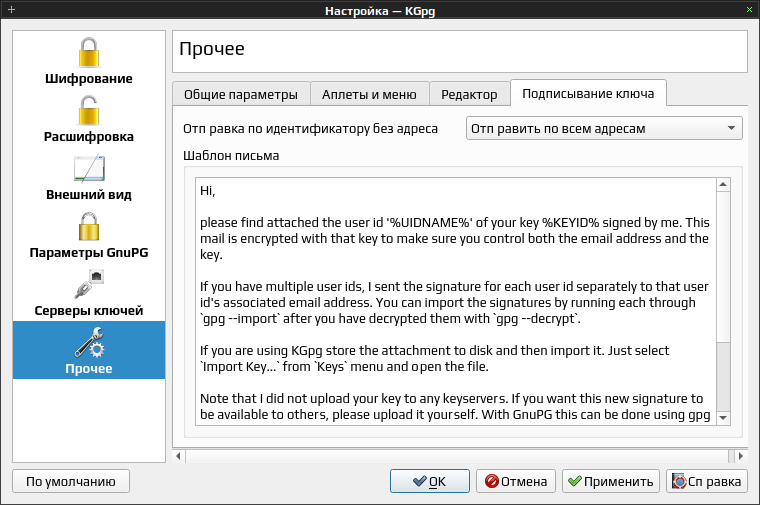Click the template scrollbar up arrow
The width and height of the screenshot is (760, 505).
tap(723, 184)
